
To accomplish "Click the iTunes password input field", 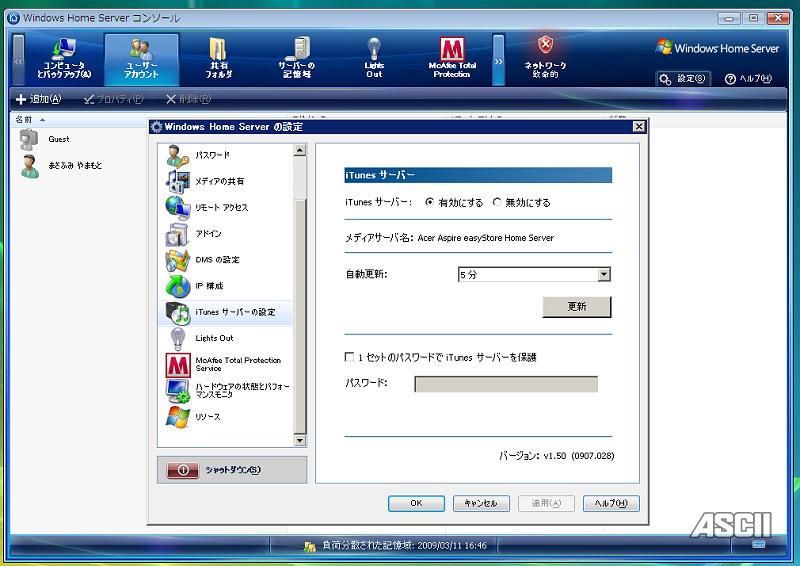I will coord(506,384).
